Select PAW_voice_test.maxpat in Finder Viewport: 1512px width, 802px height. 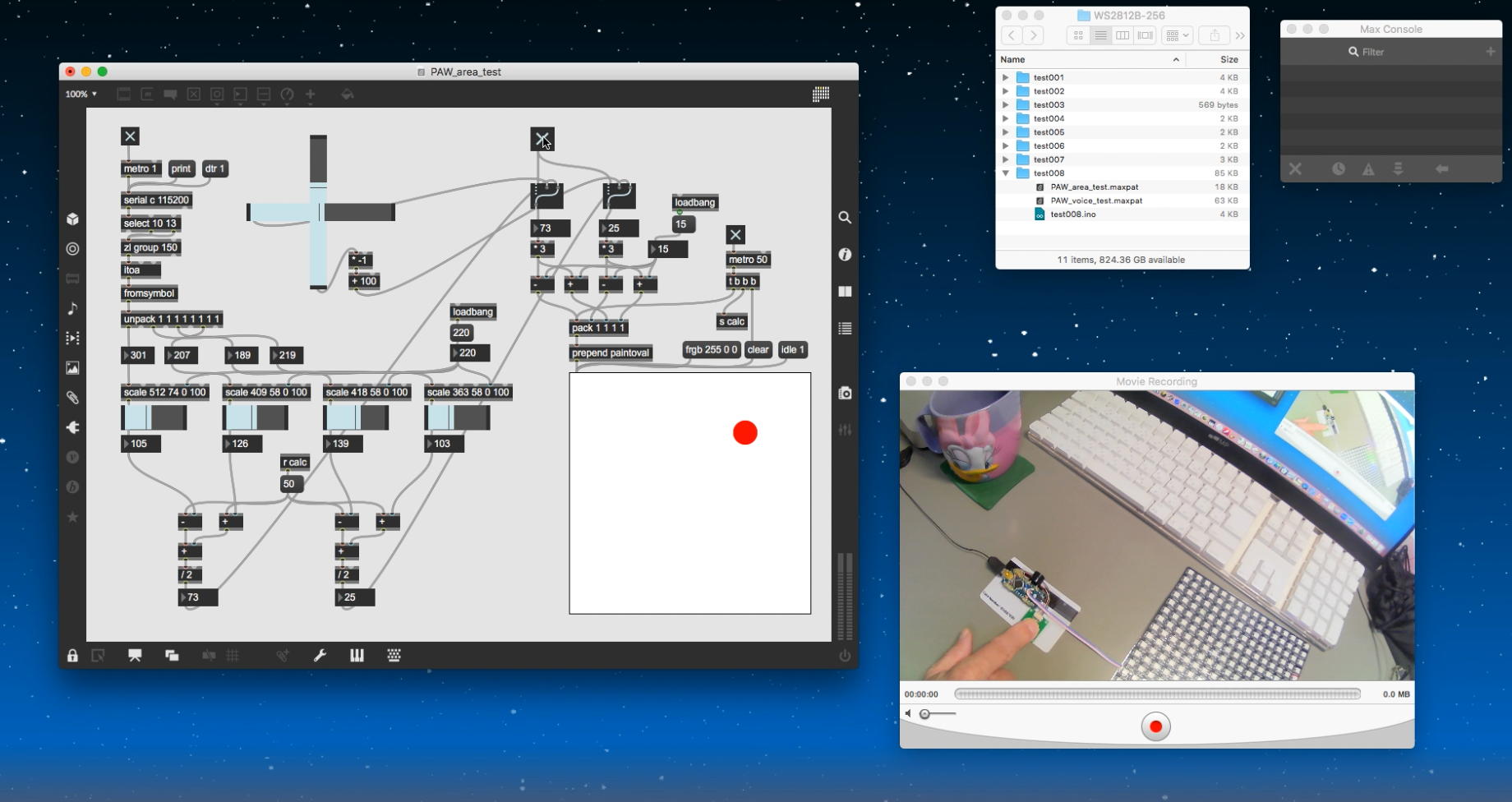(1122, 200)
